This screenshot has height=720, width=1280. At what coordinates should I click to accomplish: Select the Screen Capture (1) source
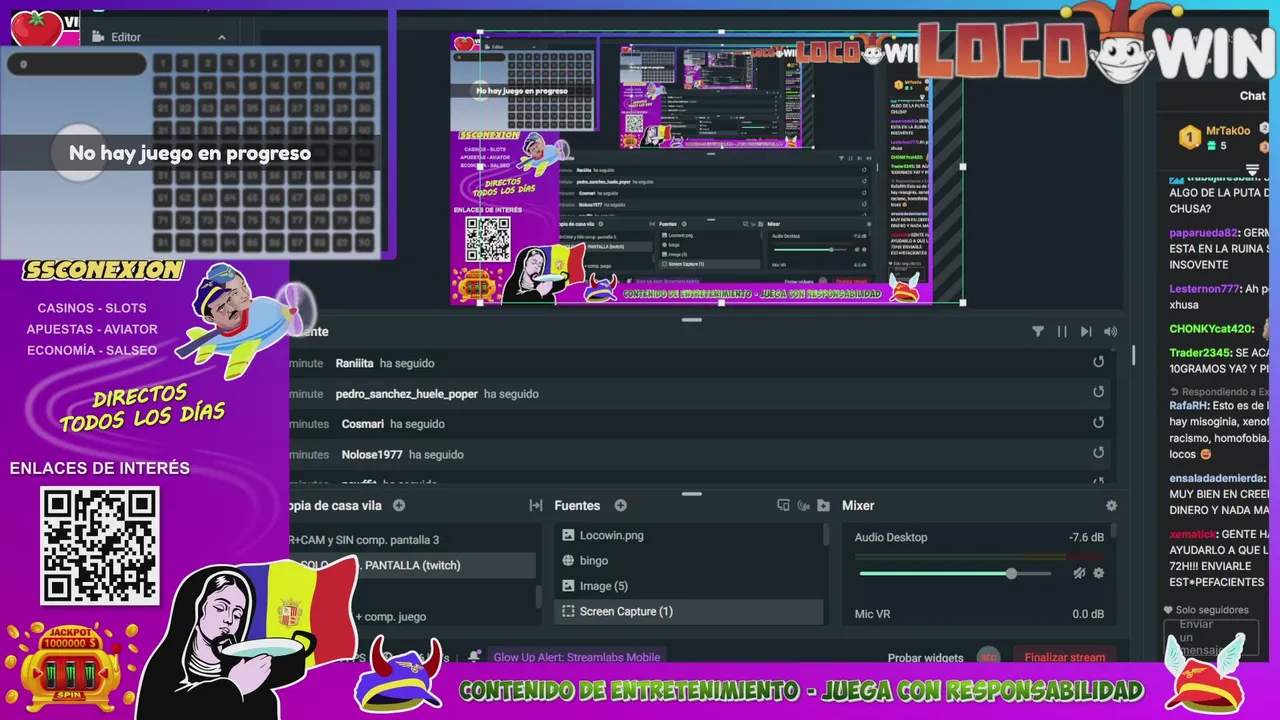(689, 611)
